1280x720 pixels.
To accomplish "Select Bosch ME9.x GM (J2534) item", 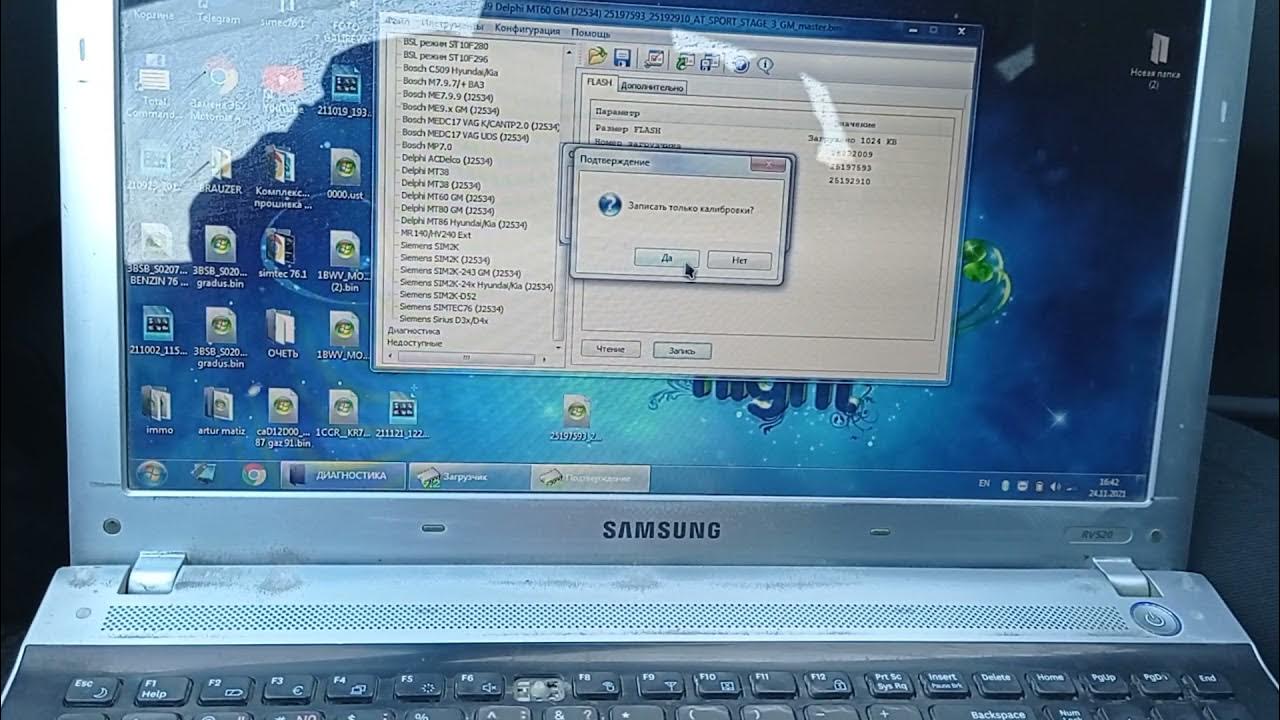I will [x=450, y=108].
